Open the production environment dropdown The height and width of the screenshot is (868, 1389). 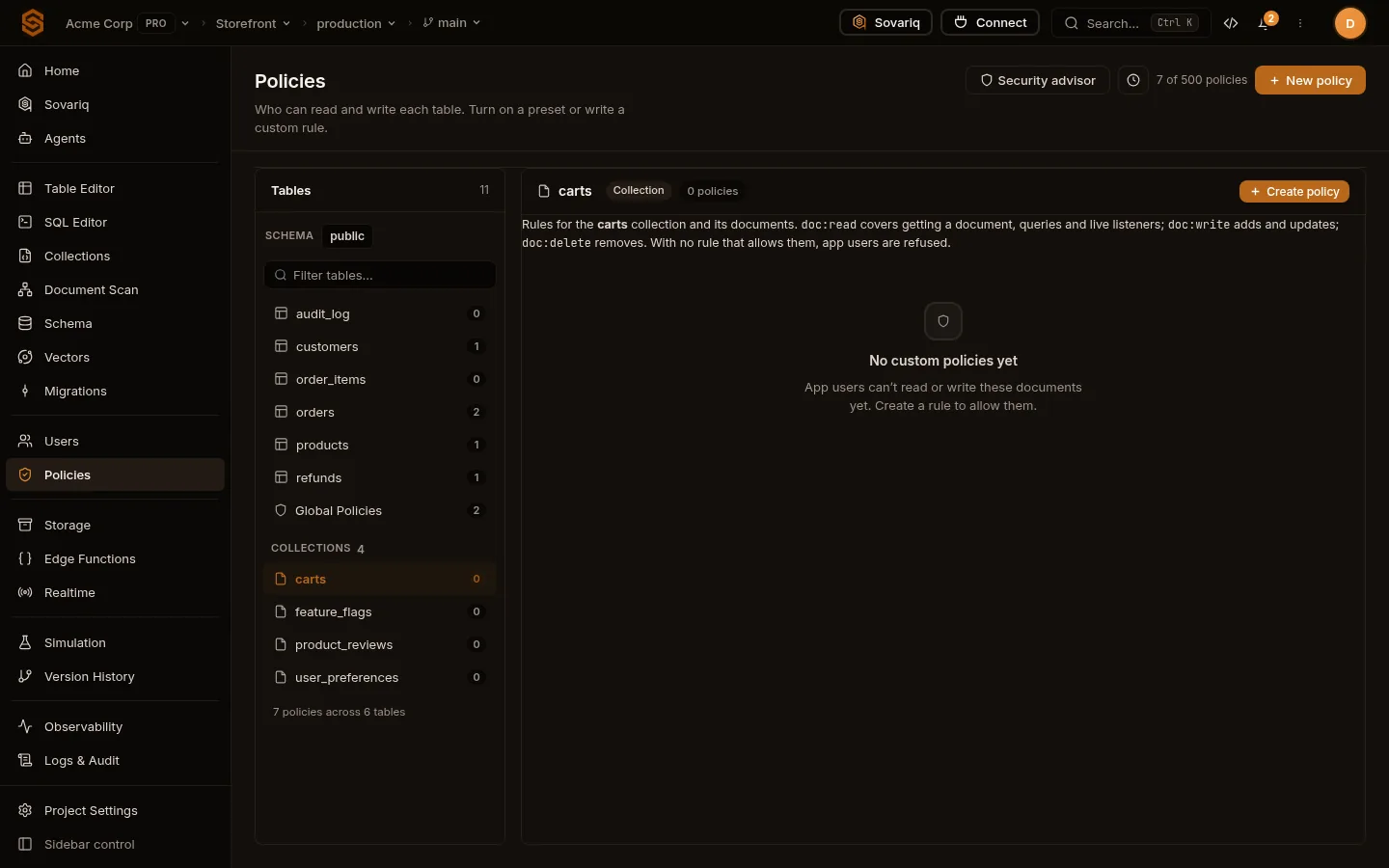(x=356, y=23)
